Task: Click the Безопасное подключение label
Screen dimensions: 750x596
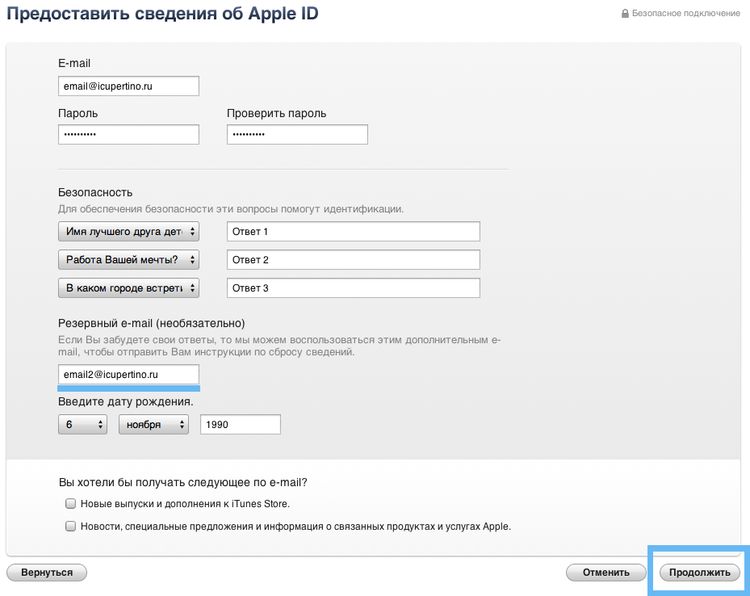Action: pyautogui.click(x=686, y=13)
